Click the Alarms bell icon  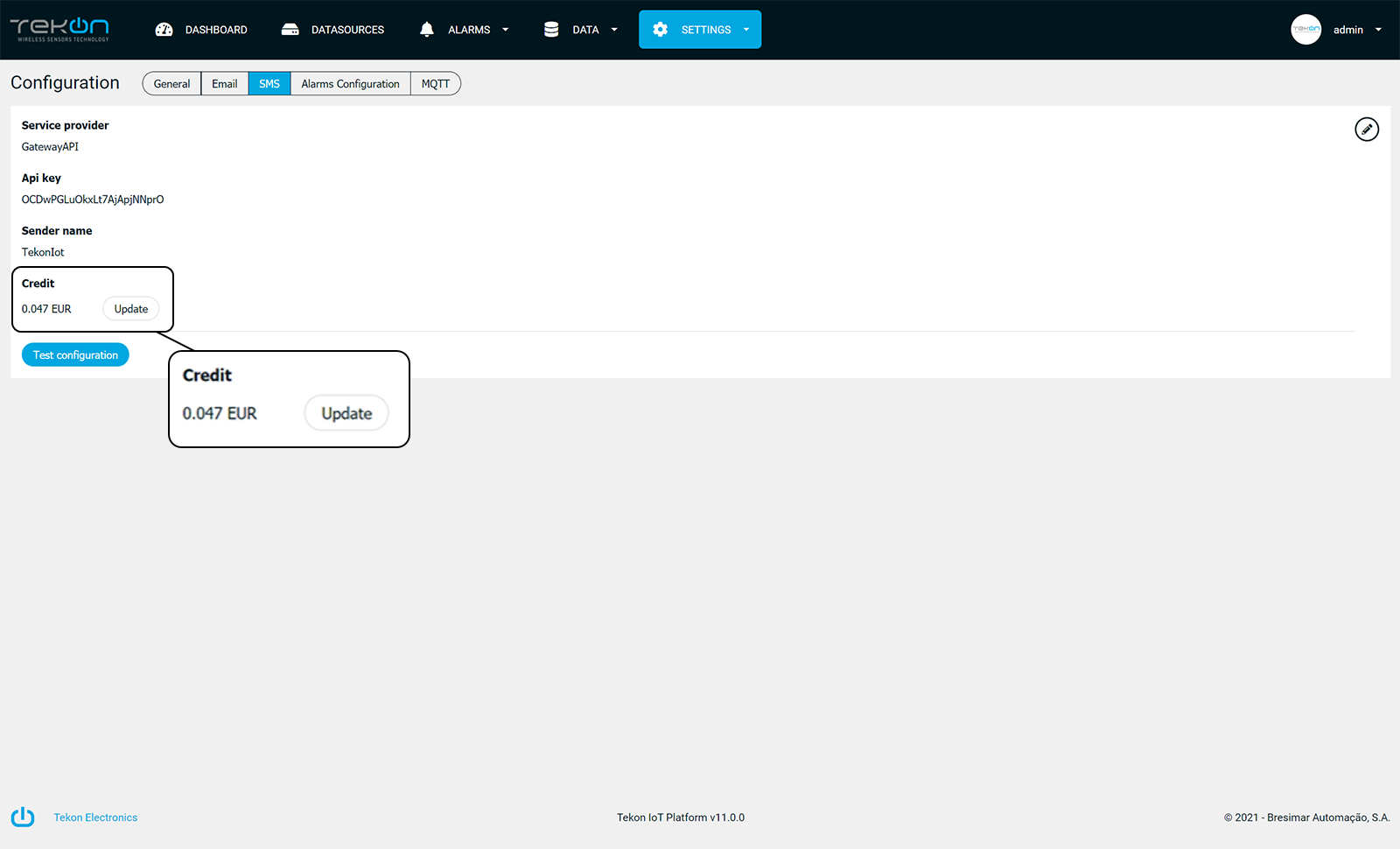427,30
